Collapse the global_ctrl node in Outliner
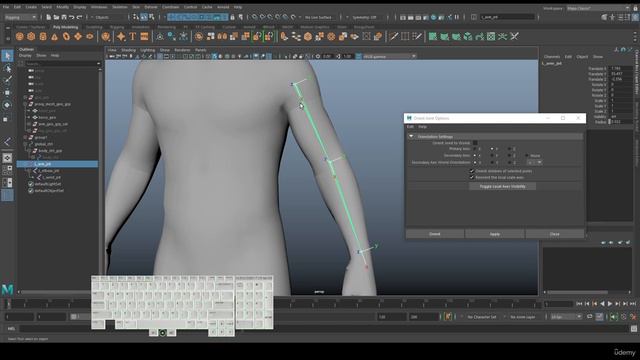The height and width of the screenshot is (360, 640). pyautogui.click(x=25, y=144)
